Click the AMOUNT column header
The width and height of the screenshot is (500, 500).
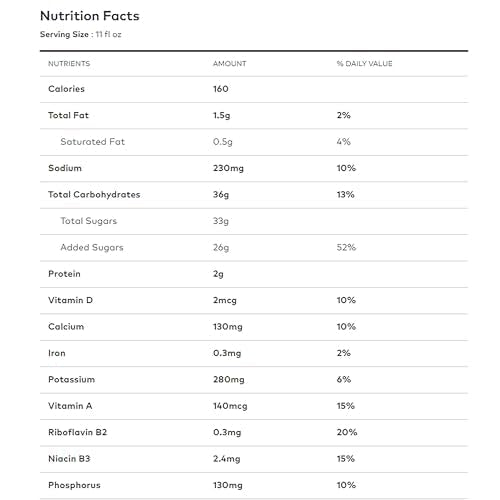[230, 64]
